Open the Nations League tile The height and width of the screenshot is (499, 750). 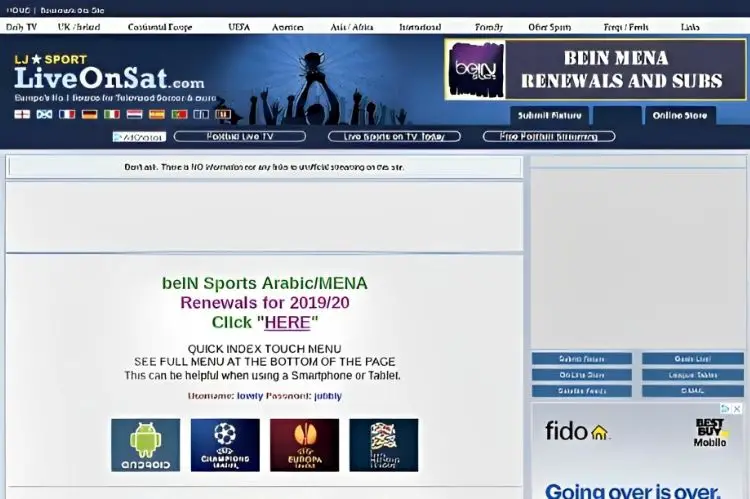tap(384, 445)
